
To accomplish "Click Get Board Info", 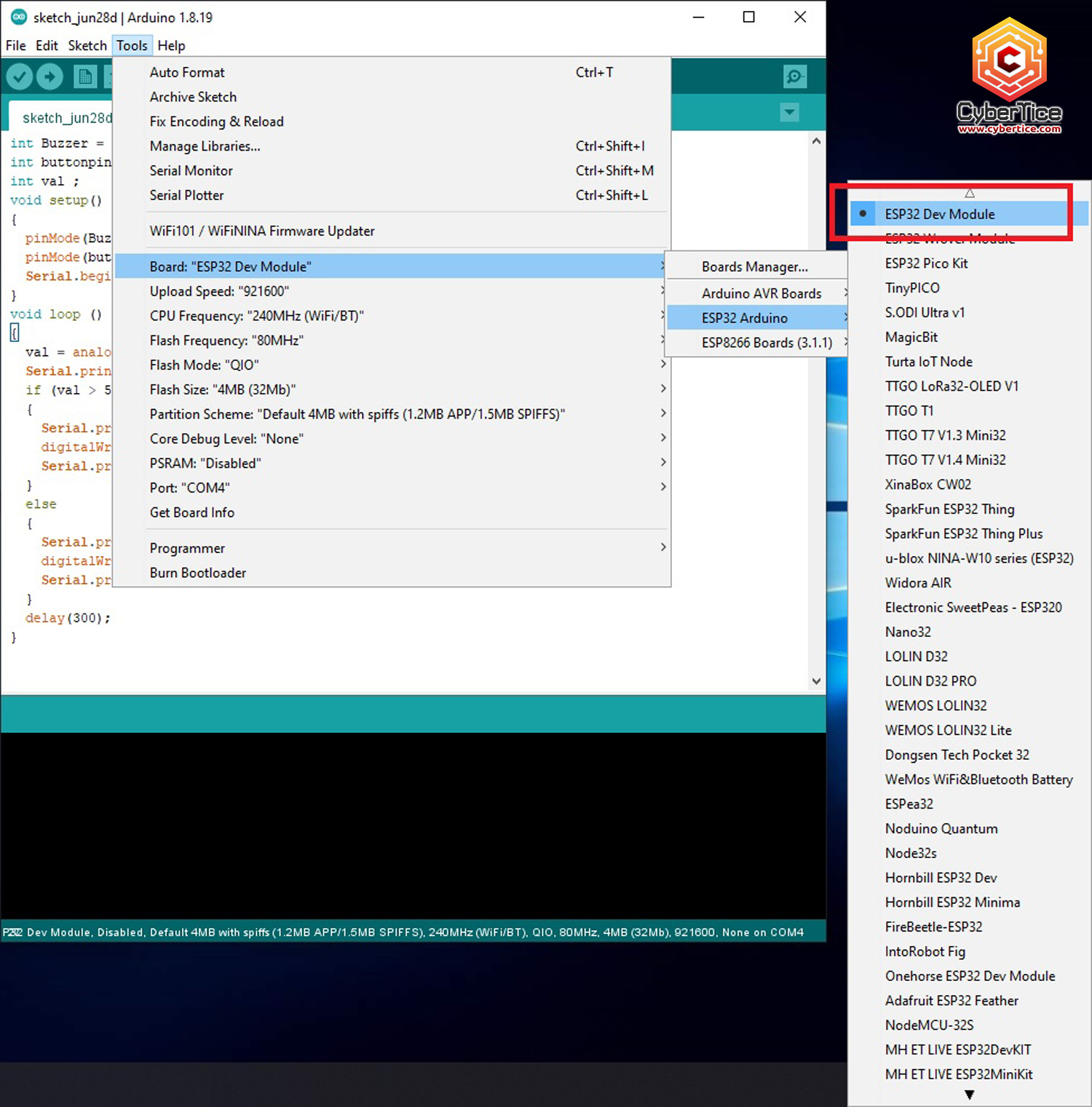I will click(x=192, y=512).
